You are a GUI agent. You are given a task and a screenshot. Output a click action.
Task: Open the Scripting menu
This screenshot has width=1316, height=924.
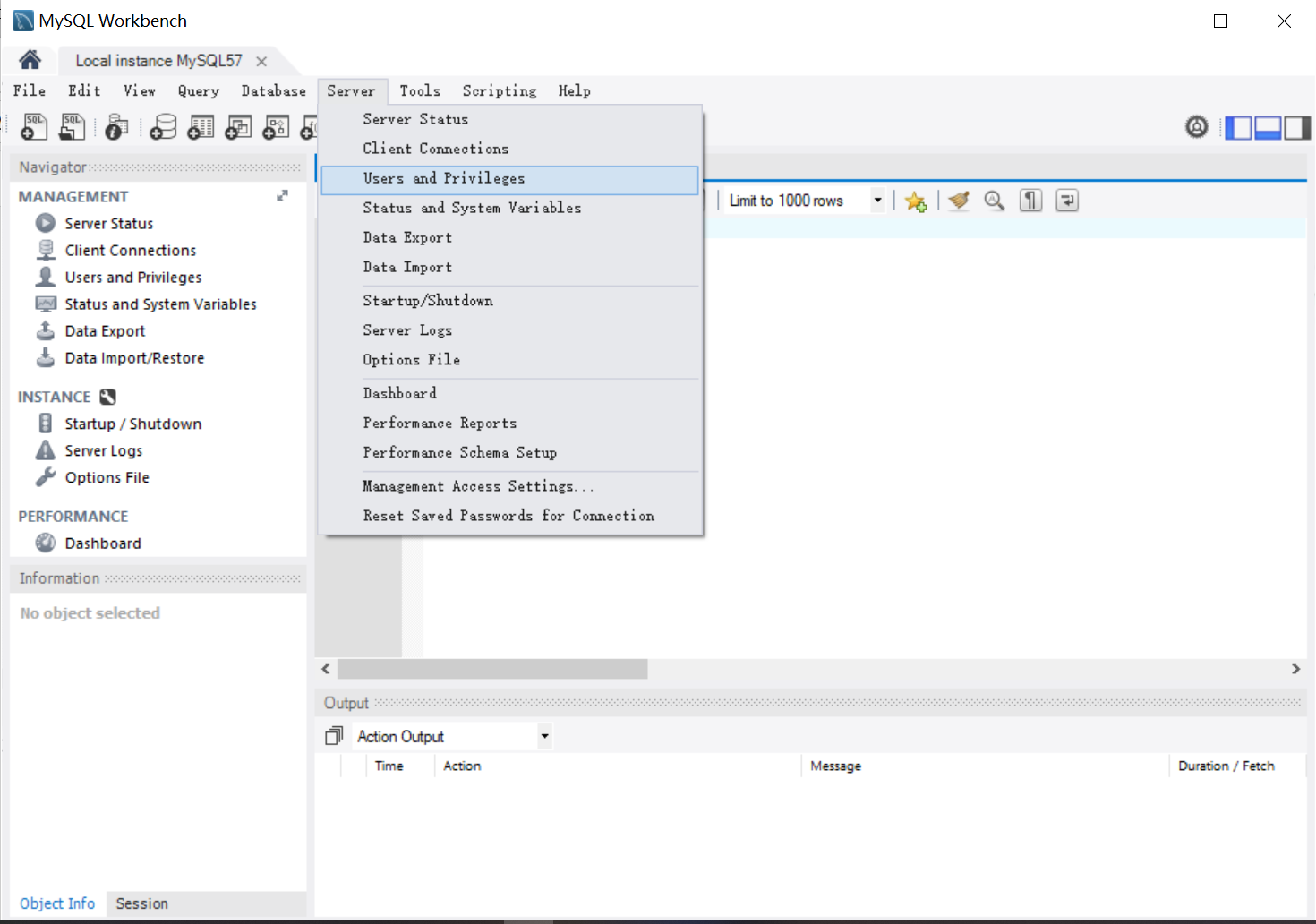500,90
